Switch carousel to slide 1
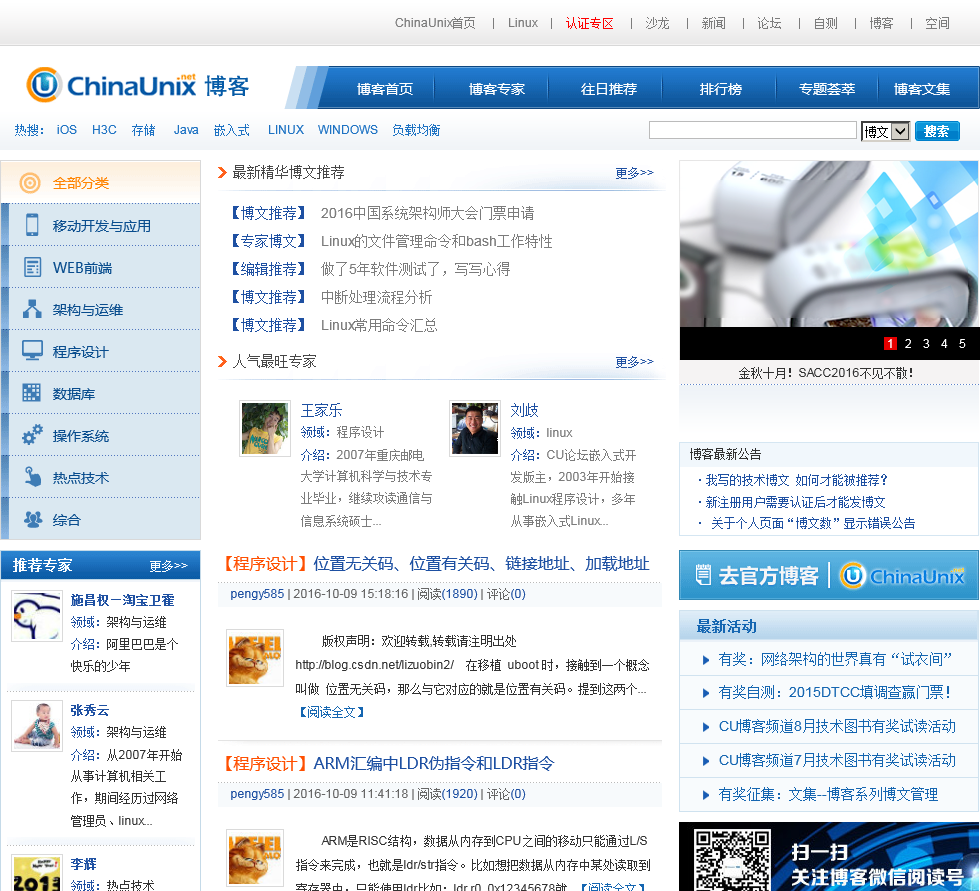 (890, 344)
